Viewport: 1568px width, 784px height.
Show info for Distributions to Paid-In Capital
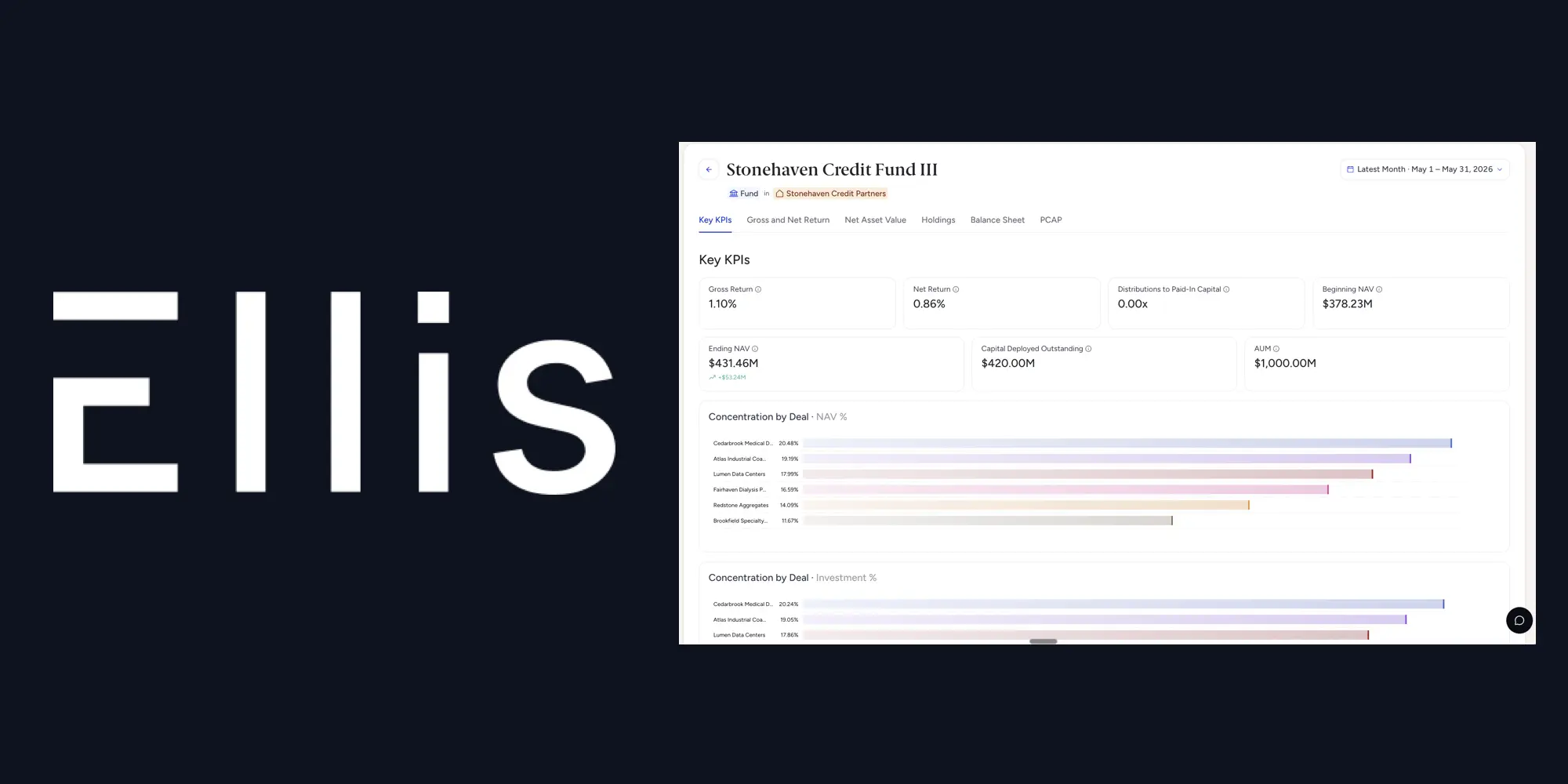pyautogui.click(x=1226, y=289)
